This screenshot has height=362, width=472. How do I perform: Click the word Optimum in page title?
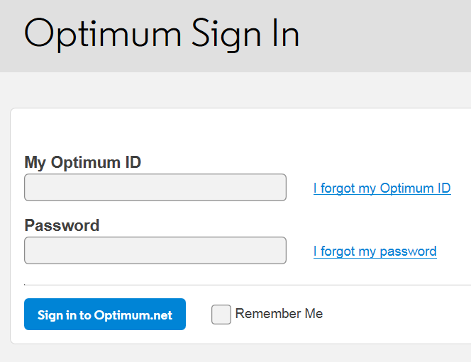pyautogui.click(x=103, y=35)
